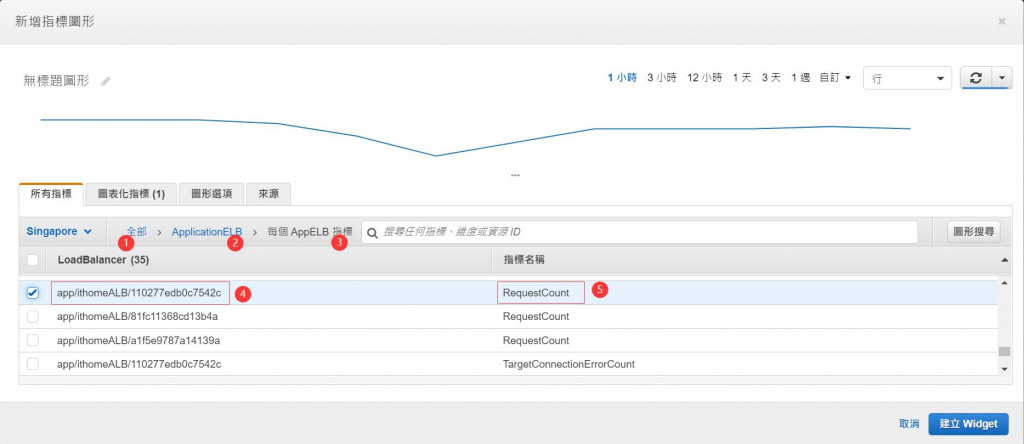1024x444 pixels.
Task: Open the 行 graph type dropdown
Action: pyautogui.click(x=907, y=78)
